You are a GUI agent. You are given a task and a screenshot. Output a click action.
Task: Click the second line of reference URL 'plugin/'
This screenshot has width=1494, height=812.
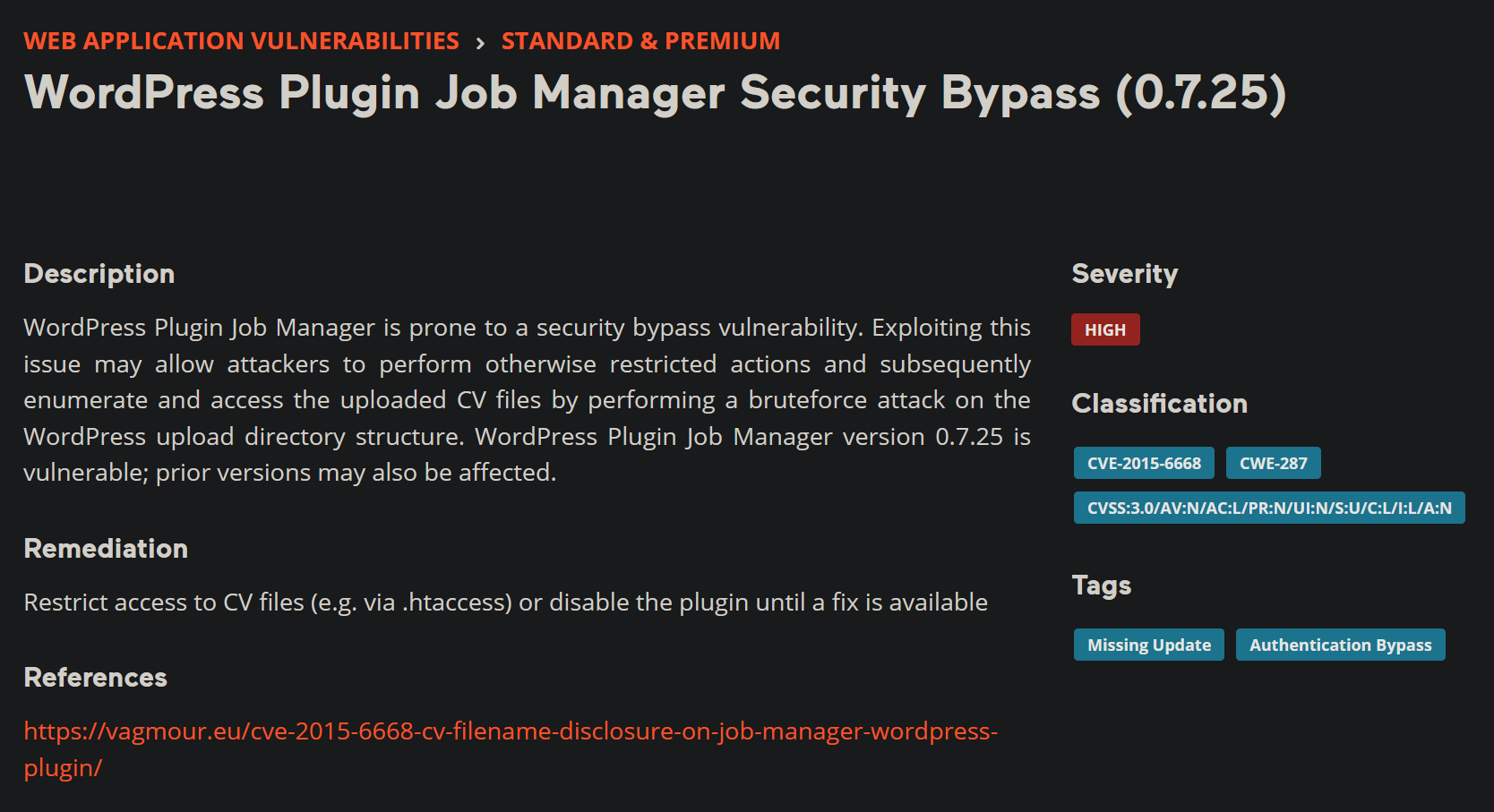tap(63, 768)
